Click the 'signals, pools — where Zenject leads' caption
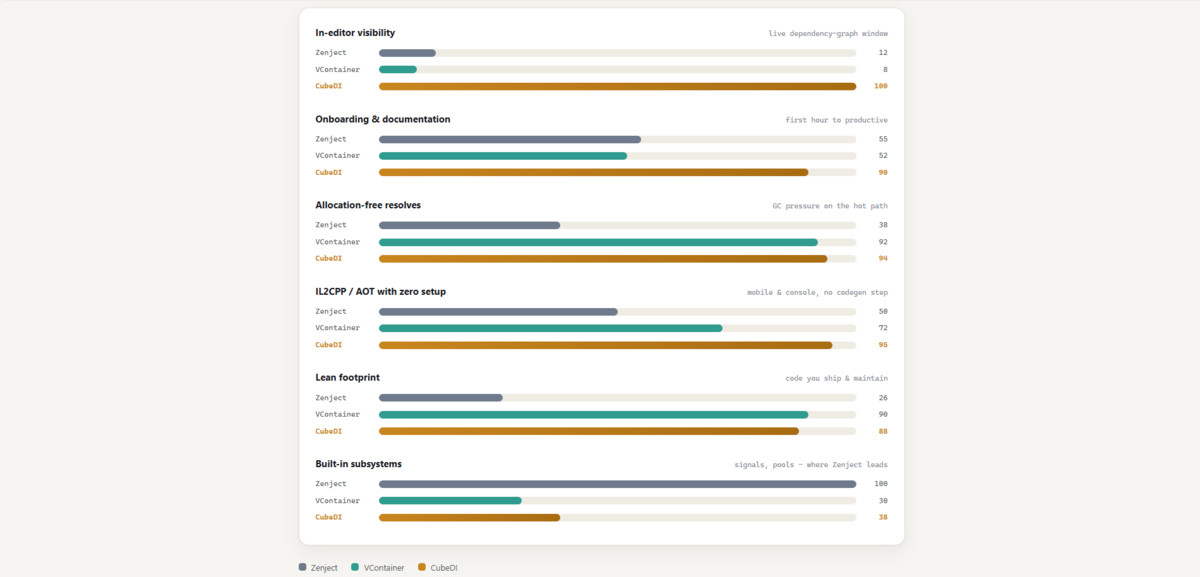The width and height of the screenshot is (1200, 577). (x=811, y=465)
